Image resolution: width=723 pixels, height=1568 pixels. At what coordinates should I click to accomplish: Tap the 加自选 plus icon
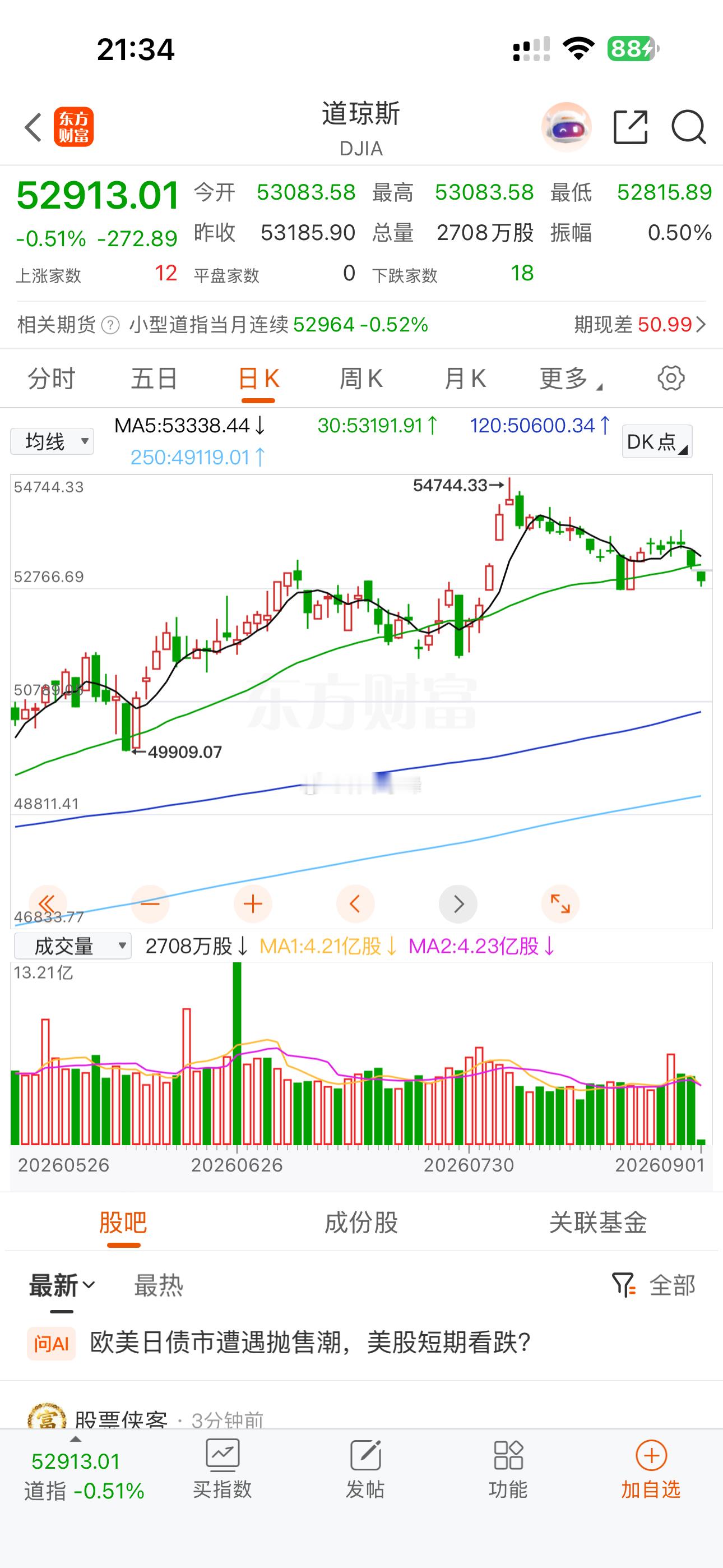651,1455
